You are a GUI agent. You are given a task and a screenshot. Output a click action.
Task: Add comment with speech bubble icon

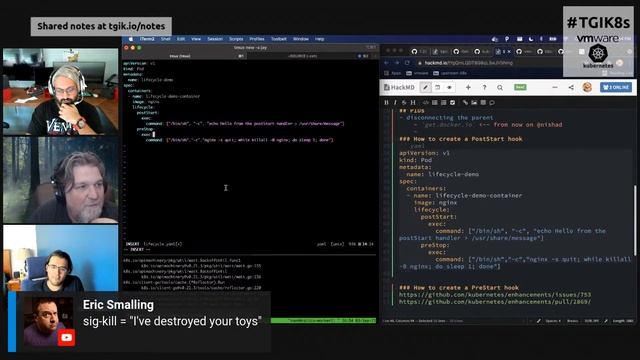[492, 102]
